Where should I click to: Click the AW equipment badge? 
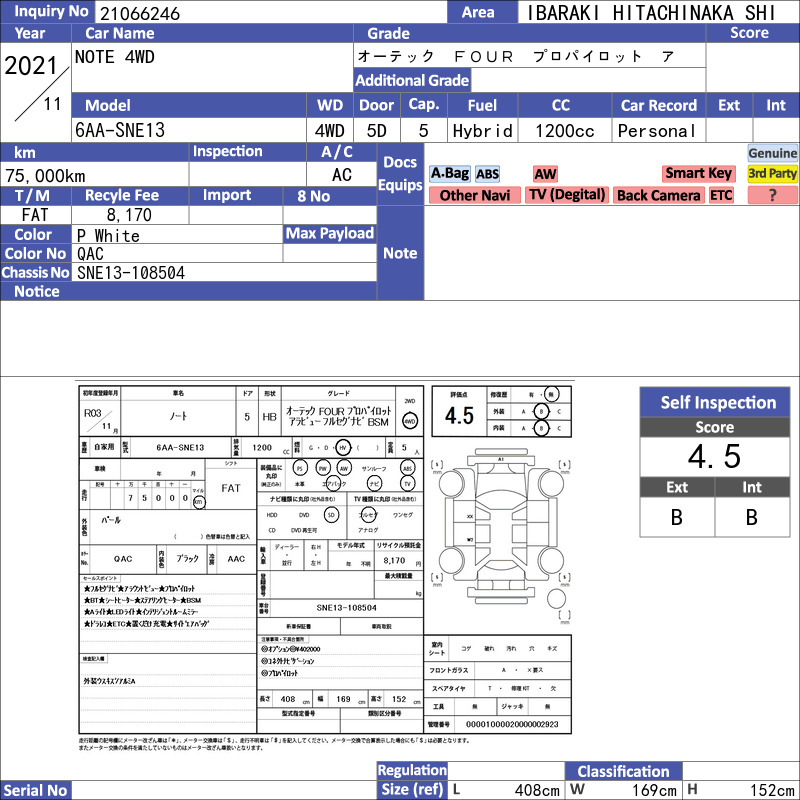click(545, 174)
